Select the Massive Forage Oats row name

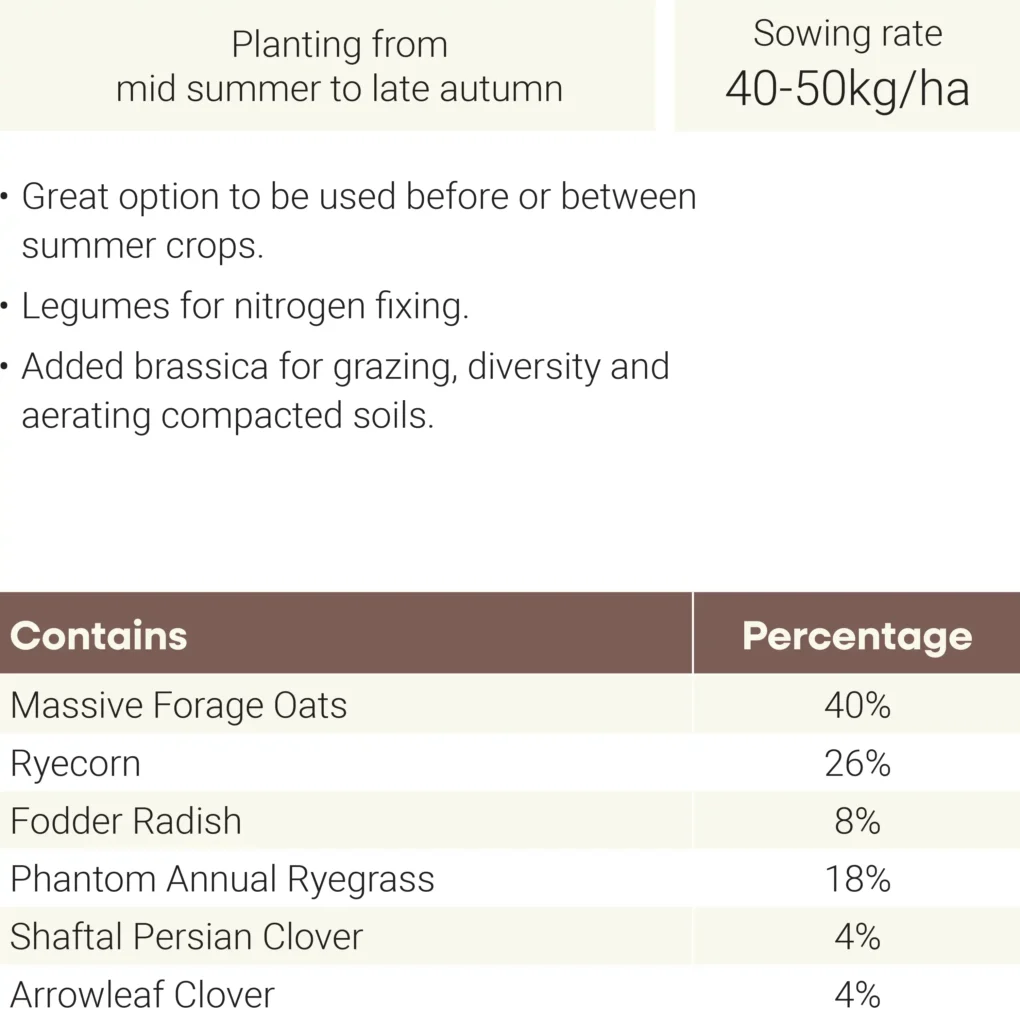(179, 706)
